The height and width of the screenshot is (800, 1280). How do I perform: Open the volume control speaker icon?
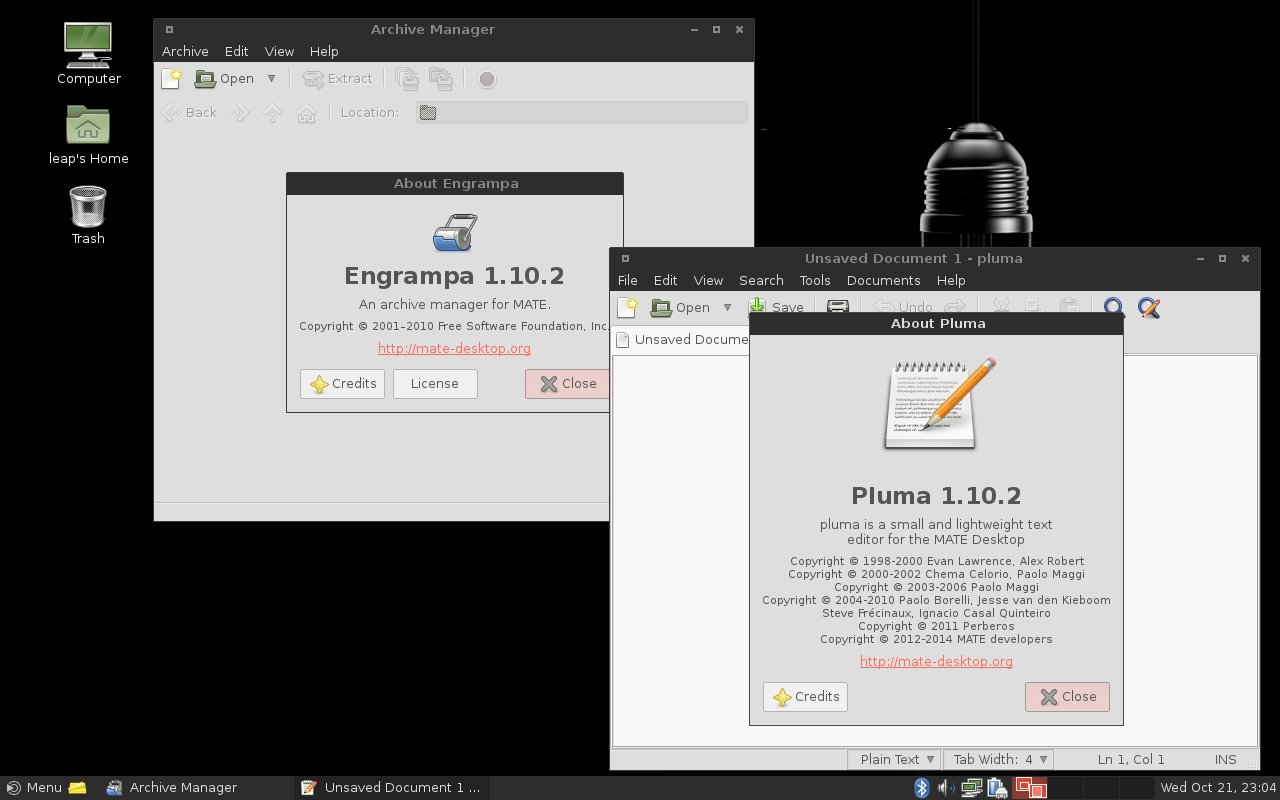946,788
